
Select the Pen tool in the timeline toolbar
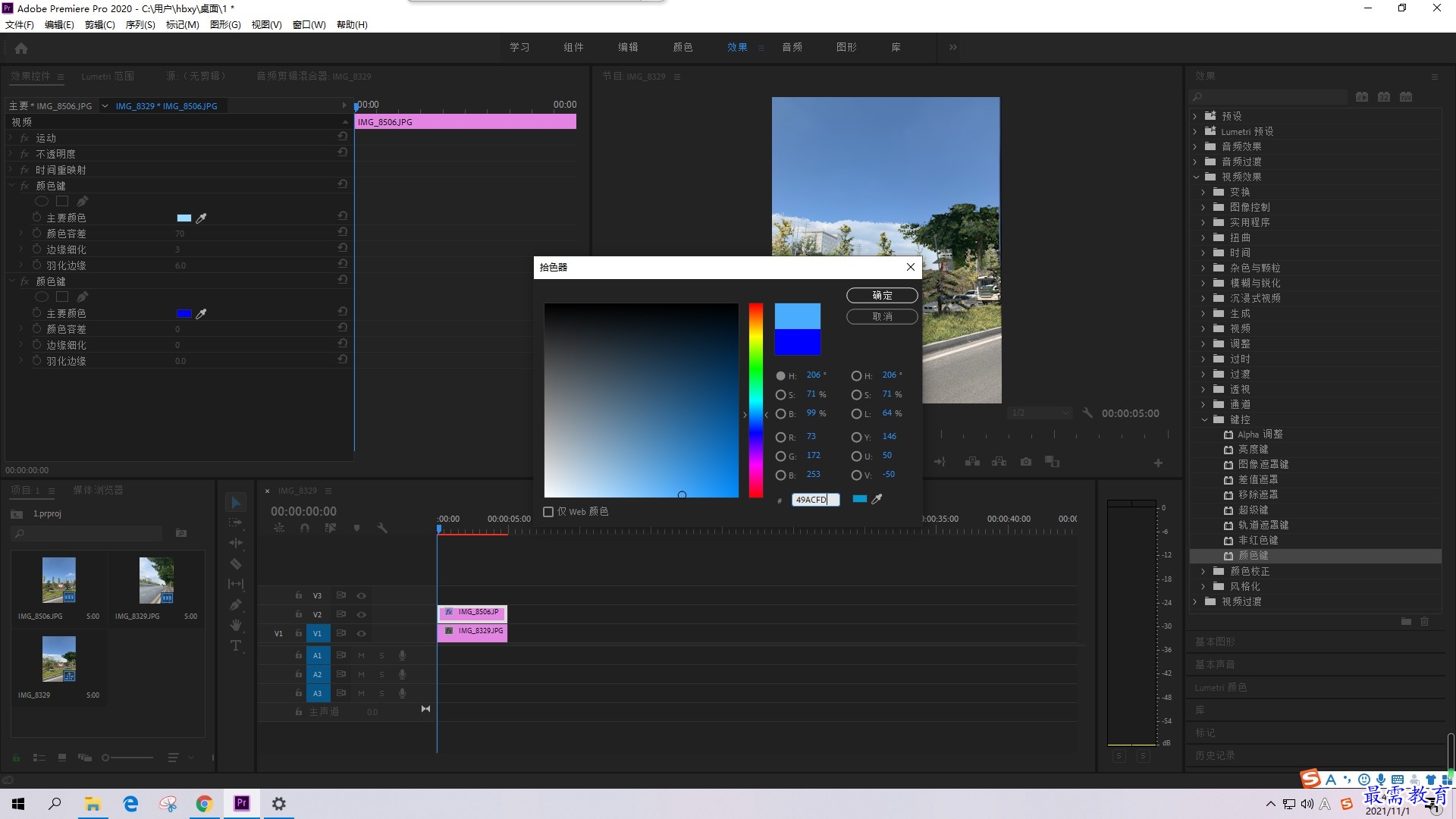[x=235, y=604]
